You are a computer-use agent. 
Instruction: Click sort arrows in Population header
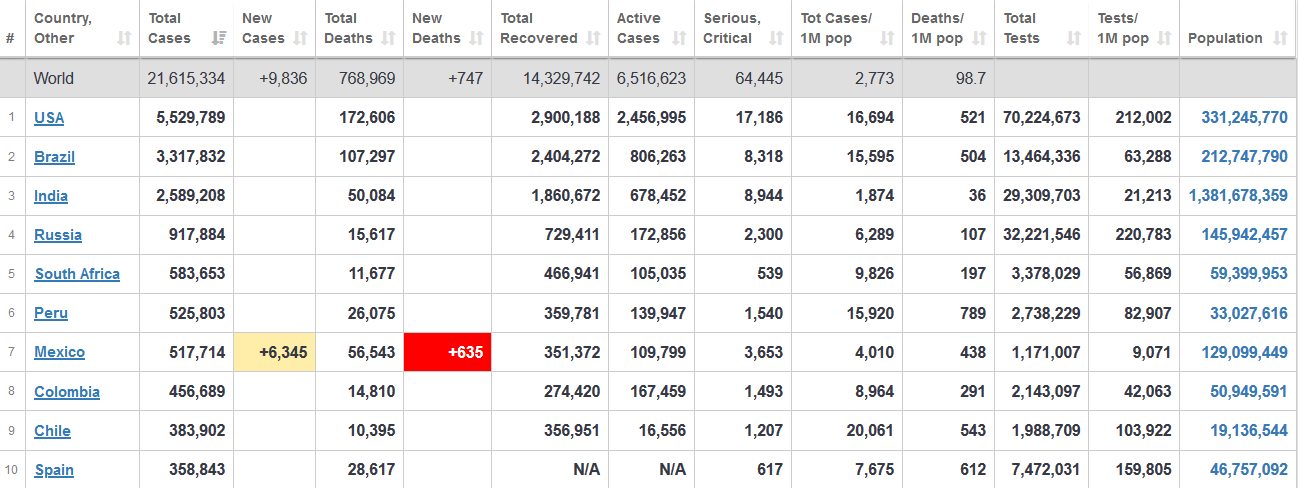click(x=1281, y=39)
